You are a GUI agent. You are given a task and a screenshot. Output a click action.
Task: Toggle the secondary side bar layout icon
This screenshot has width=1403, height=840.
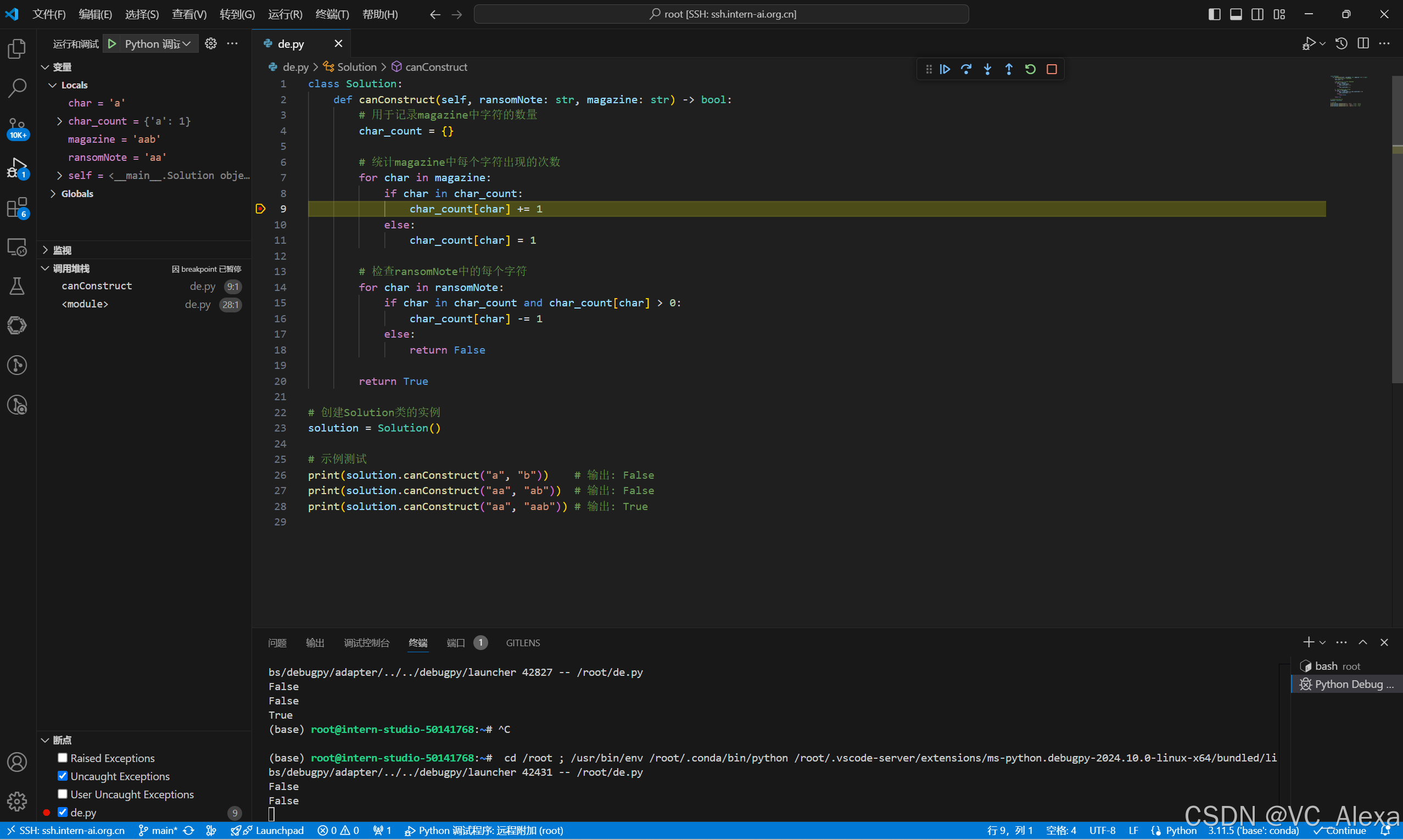(1257, 14)
